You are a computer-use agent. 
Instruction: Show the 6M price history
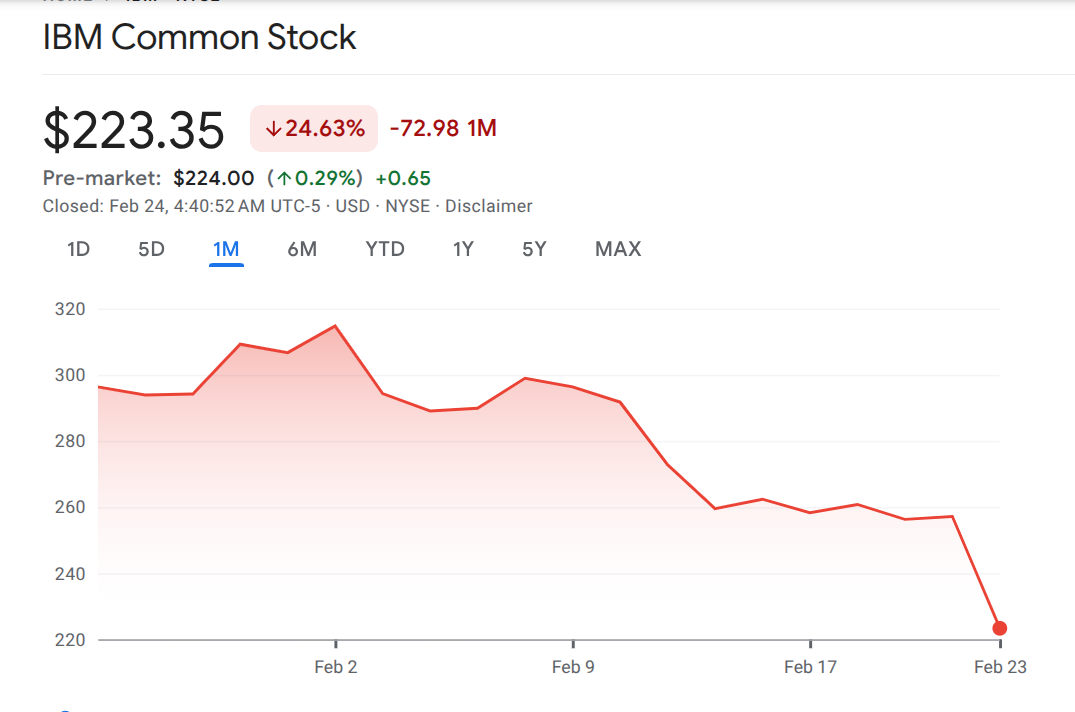pyautogui.click(x=302, y=249)
